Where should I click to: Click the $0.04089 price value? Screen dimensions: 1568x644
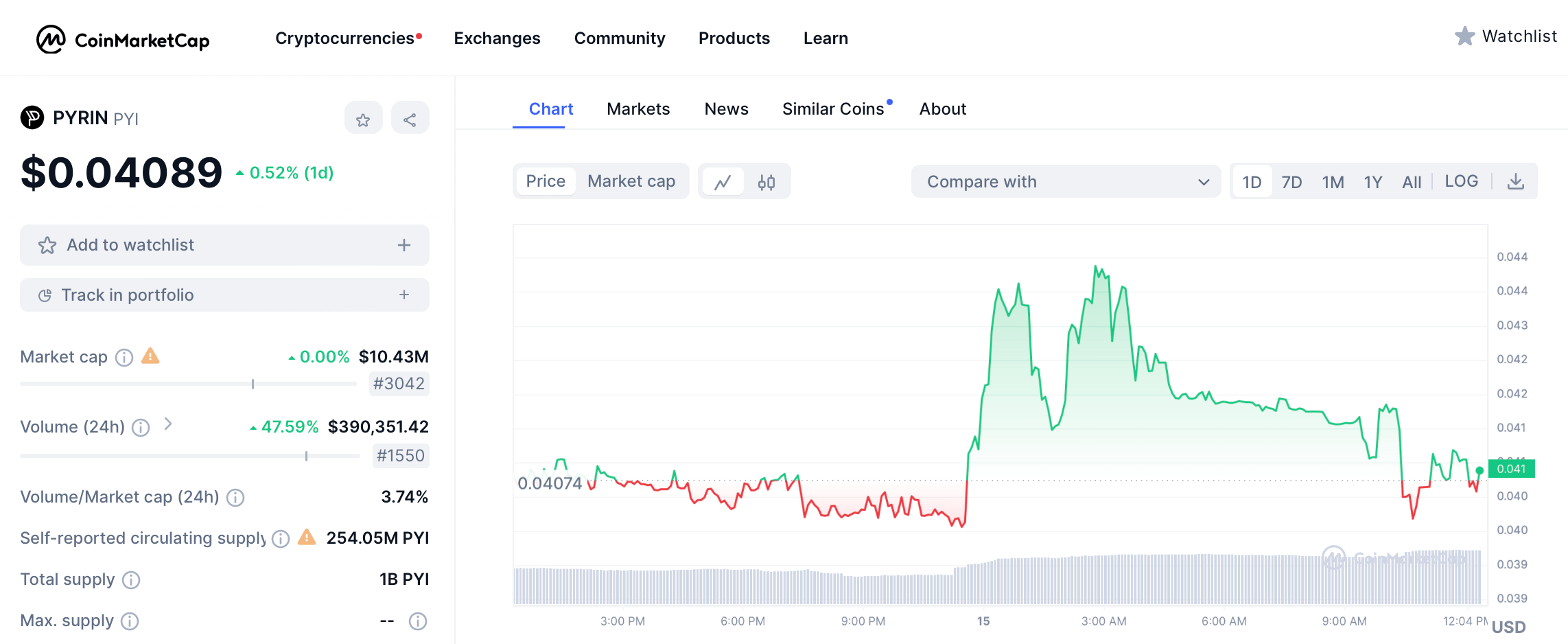coord(121,172)
